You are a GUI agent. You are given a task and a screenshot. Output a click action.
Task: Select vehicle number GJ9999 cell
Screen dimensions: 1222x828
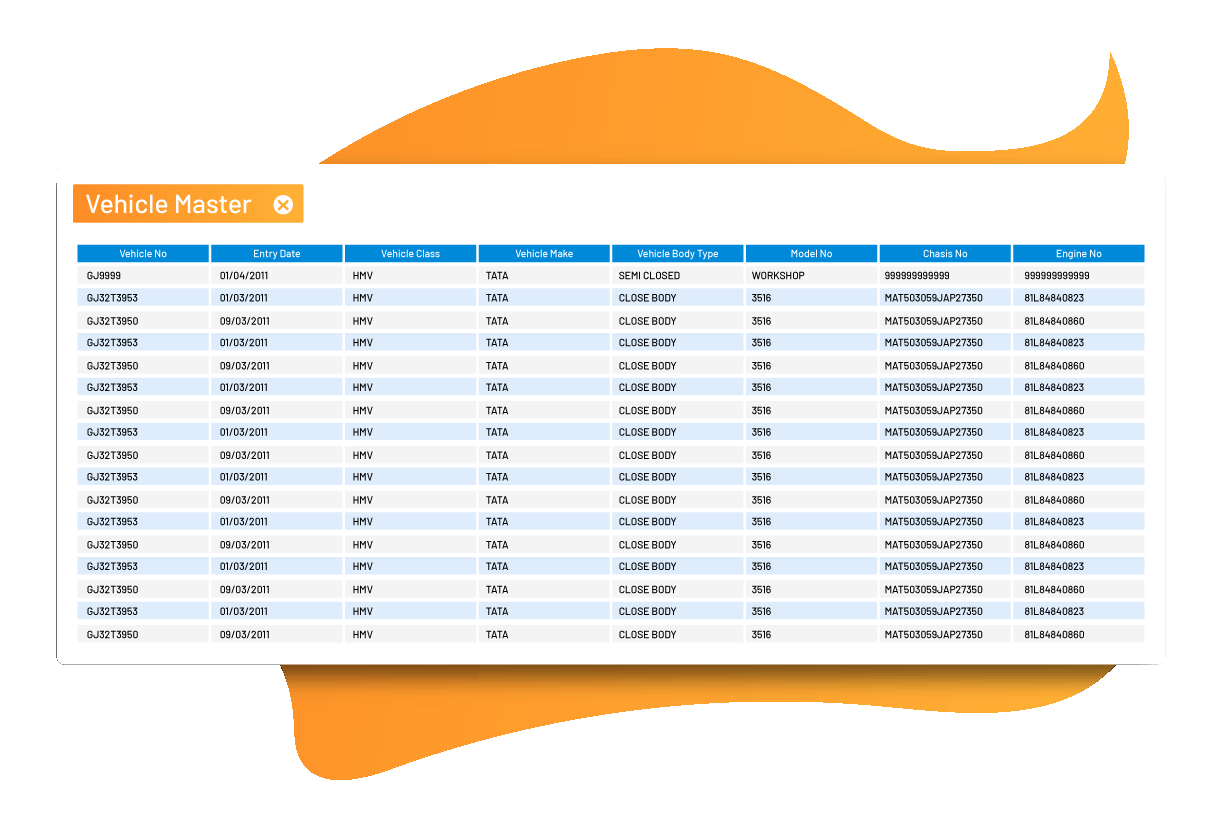coord(104,276)
